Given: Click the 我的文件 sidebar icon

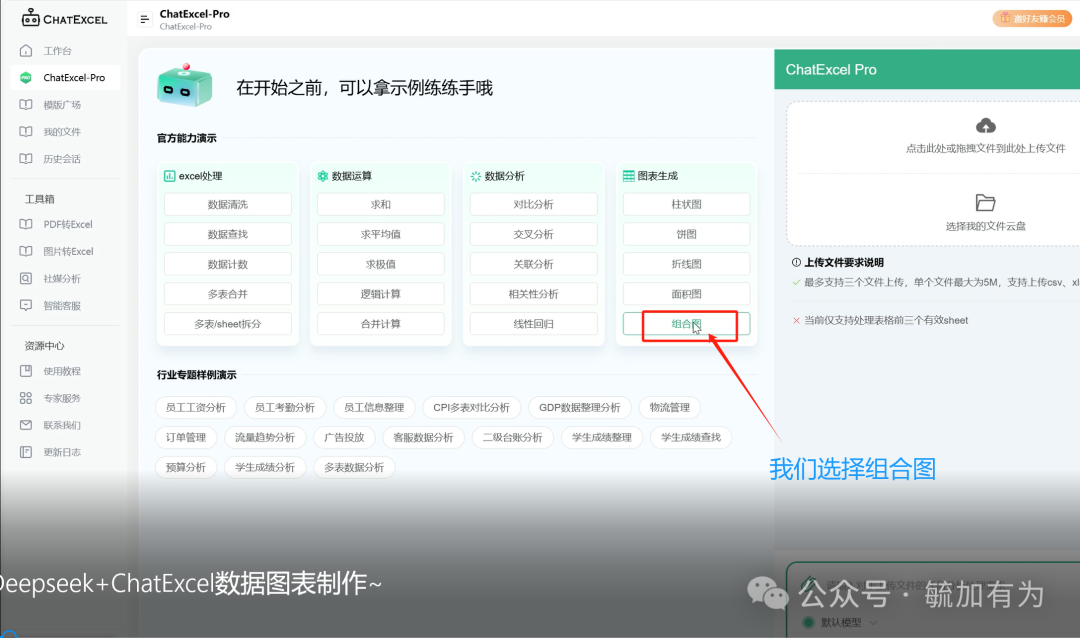Looking at the screenshot, I should click(26, 132).
